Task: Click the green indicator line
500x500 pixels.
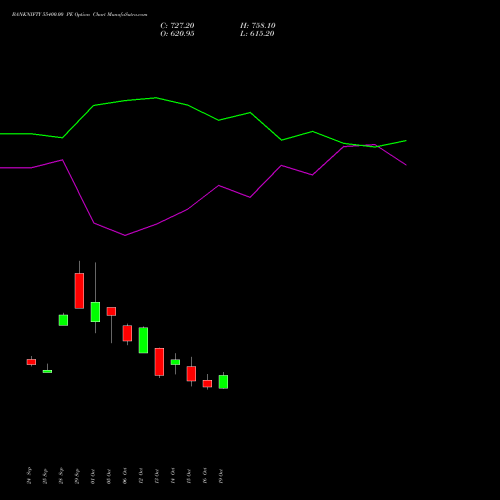Action: coord(203,112)
